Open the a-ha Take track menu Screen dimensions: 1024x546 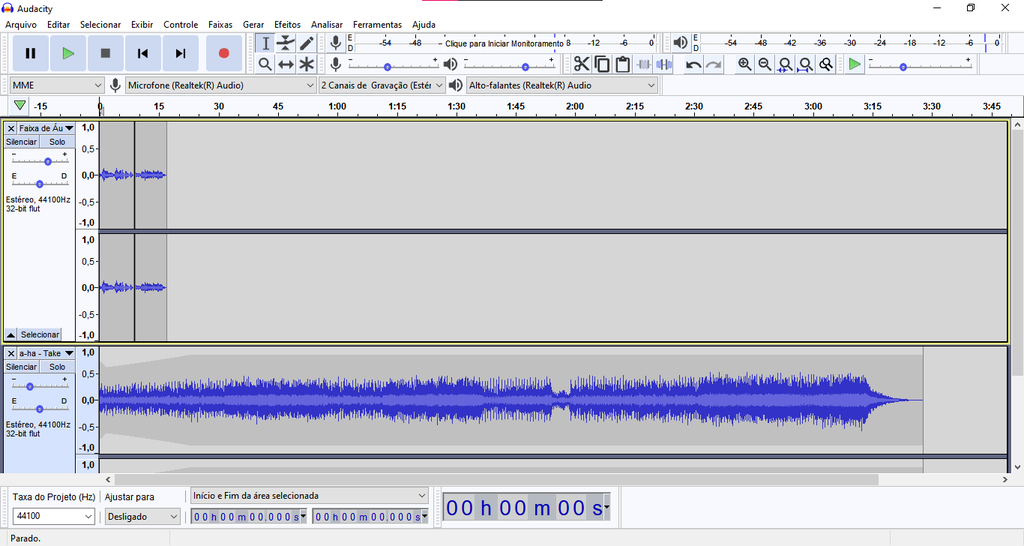point(46,353)
